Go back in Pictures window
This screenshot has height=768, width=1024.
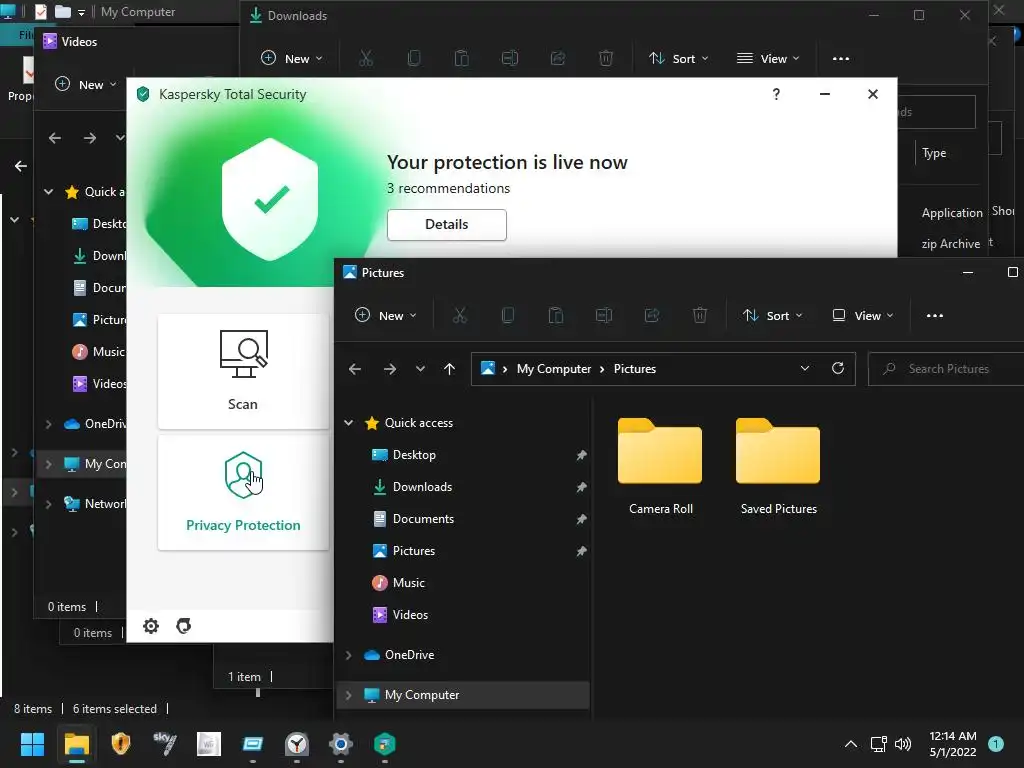(355, 369)
